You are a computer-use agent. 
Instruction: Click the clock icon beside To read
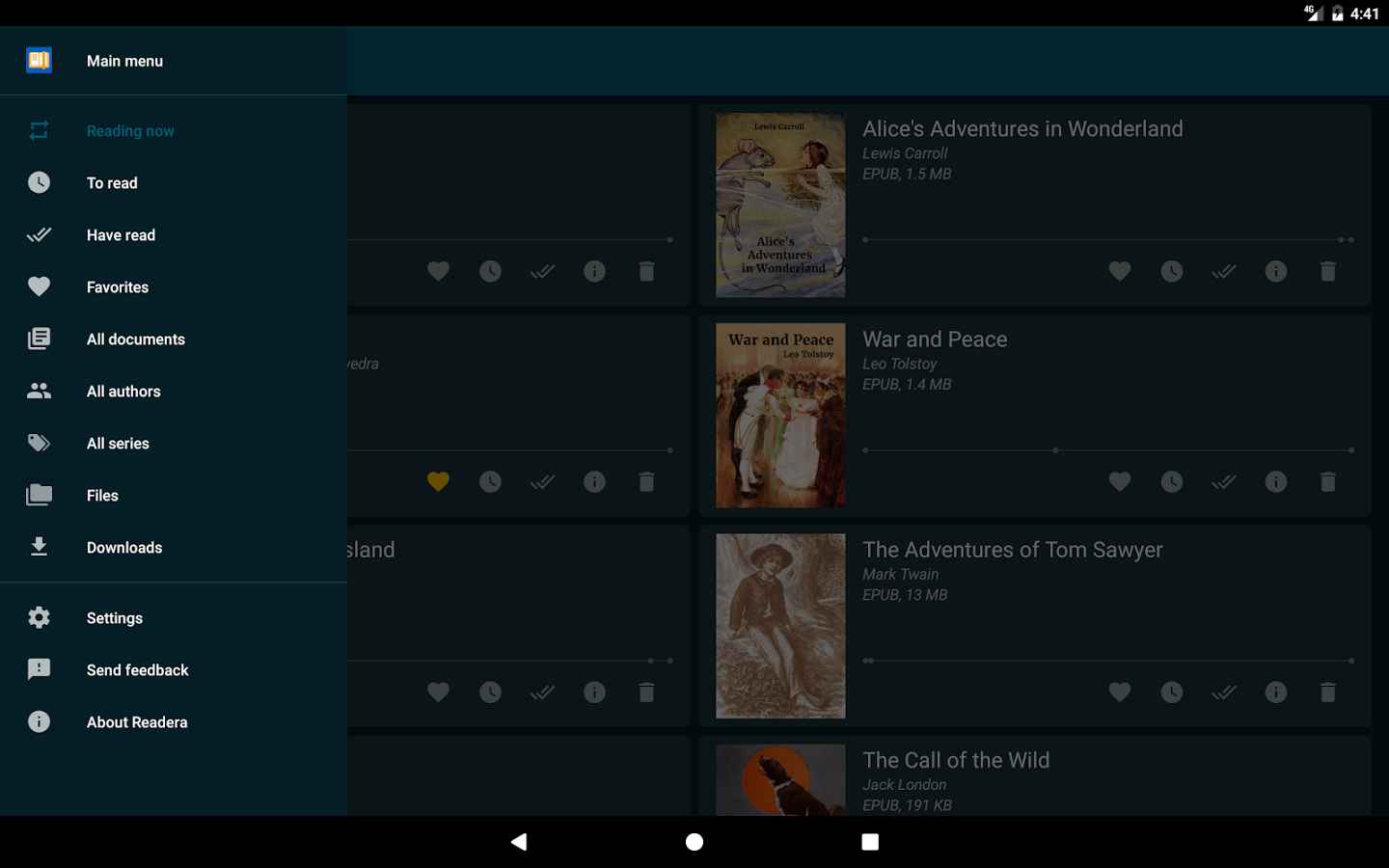[x=39, y=182]
